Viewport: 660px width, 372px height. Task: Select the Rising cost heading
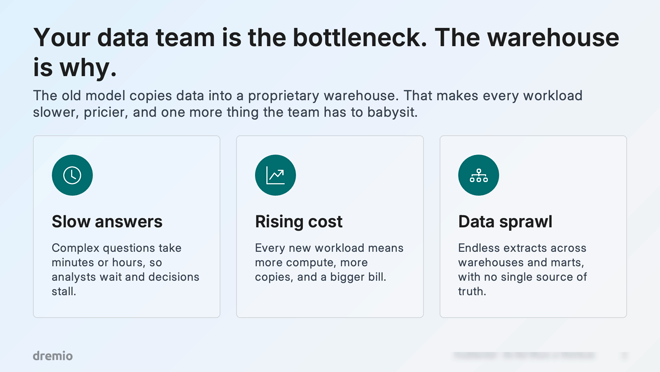(x=298, y=221)
